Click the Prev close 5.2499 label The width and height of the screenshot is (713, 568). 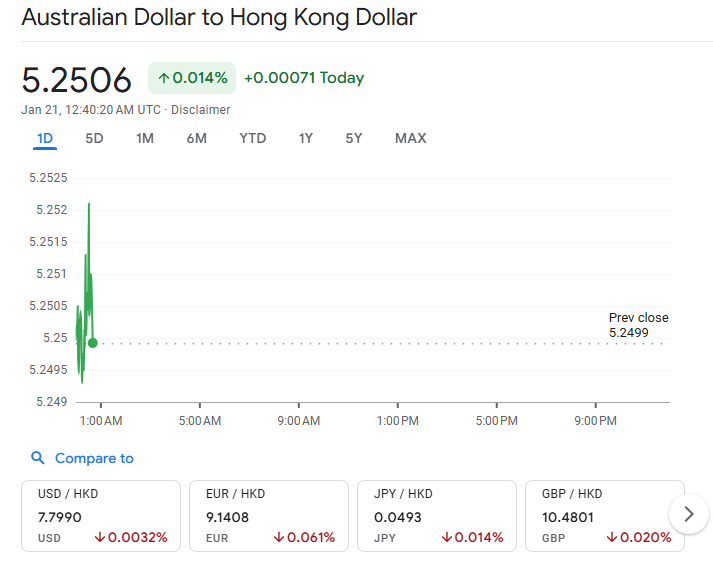638,325
